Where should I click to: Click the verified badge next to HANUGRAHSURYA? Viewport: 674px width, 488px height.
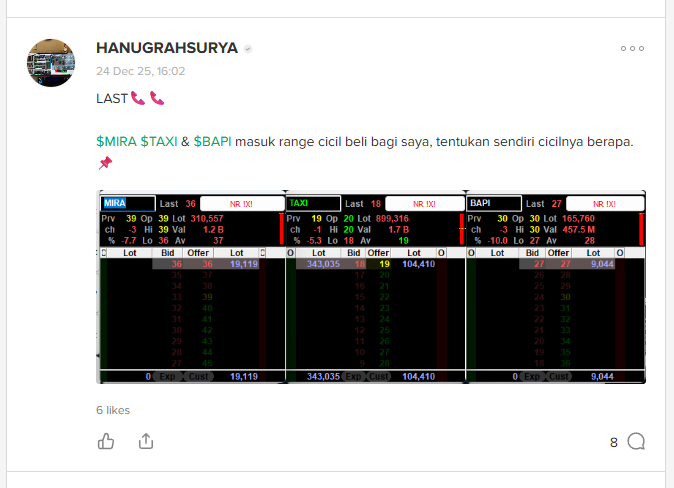click(x=248, y=49)
